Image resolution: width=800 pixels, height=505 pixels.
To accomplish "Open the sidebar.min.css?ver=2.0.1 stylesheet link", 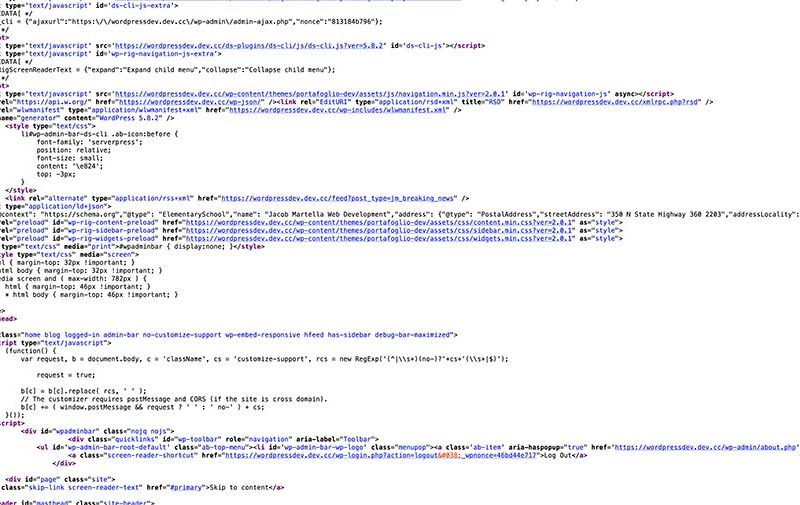I will click(380, 231).
